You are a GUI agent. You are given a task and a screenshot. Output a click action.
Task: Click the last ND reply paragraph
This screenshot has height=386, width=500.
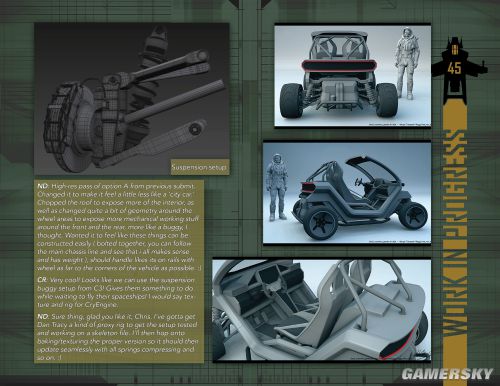click(x=118, y=337)
